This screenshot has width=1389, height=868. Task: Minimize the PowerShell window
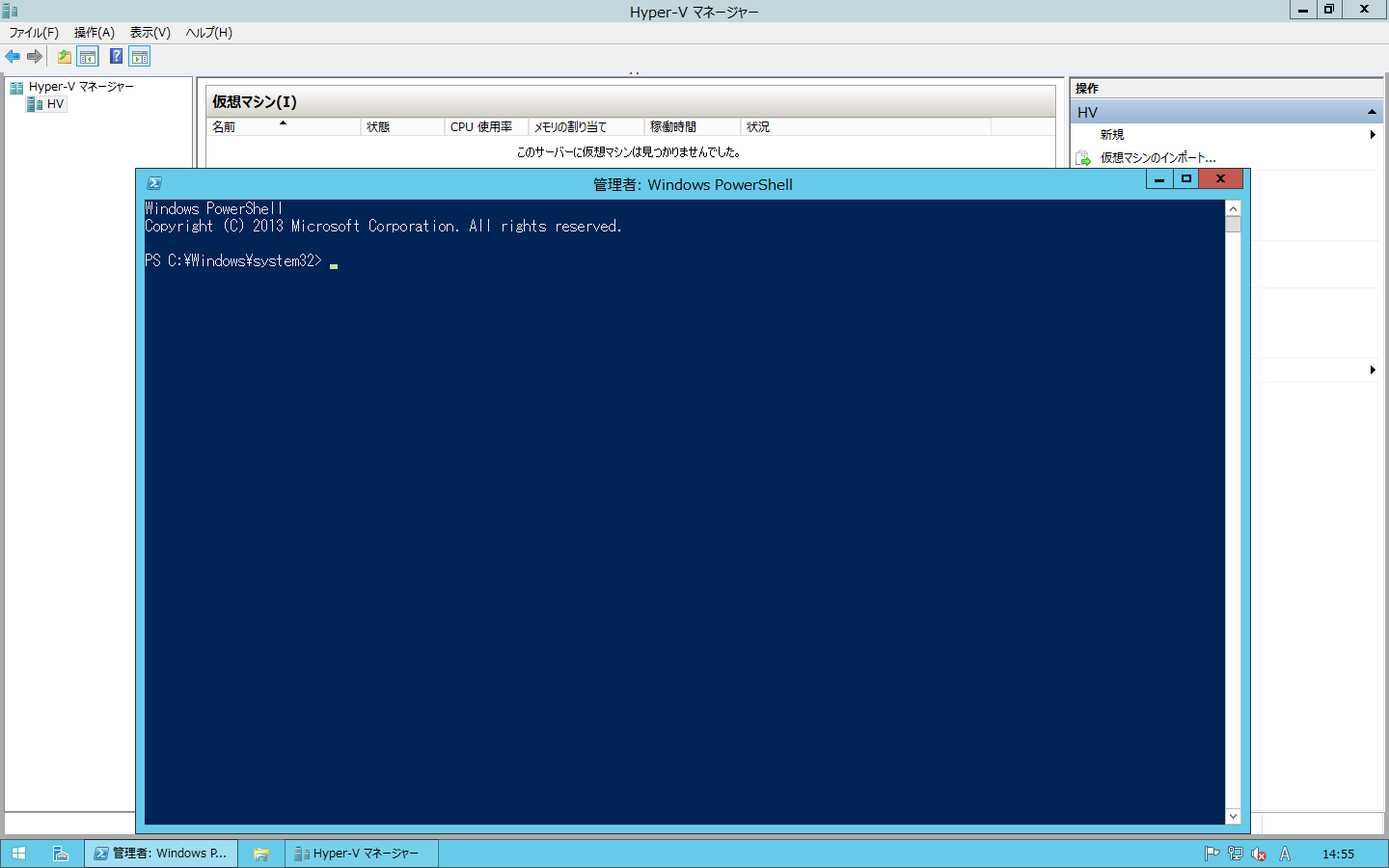pos(1159,179)
